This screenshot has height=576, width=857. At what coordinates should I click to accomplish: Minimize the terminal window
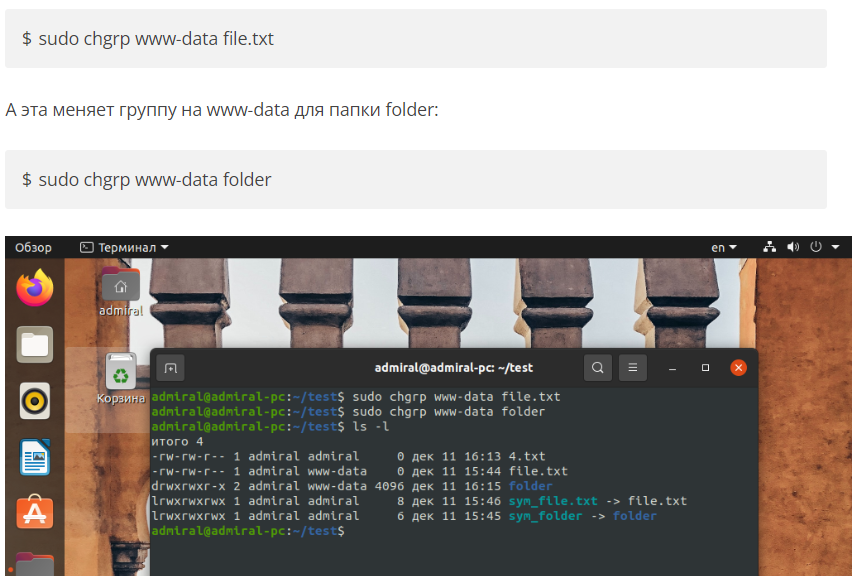point(673,368)
